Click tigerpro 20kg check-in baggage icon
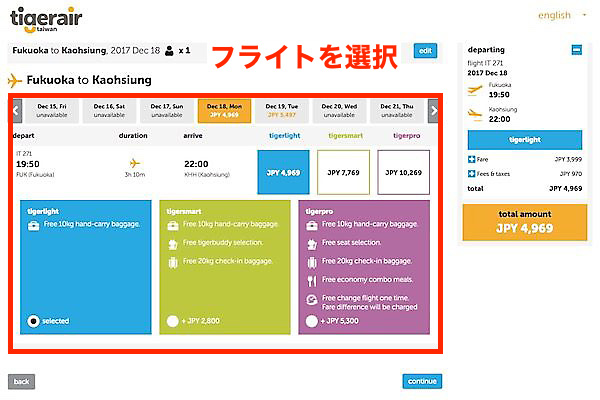This screenshot has width=600, height=400. 312,263
